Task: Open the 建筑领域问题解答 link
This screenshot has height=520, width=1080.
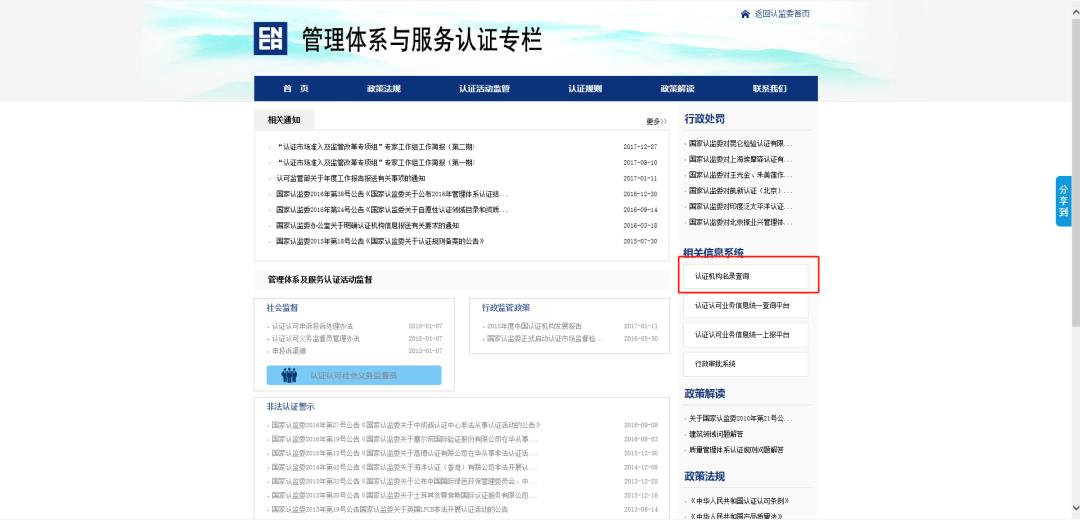Action: [716, 435]
